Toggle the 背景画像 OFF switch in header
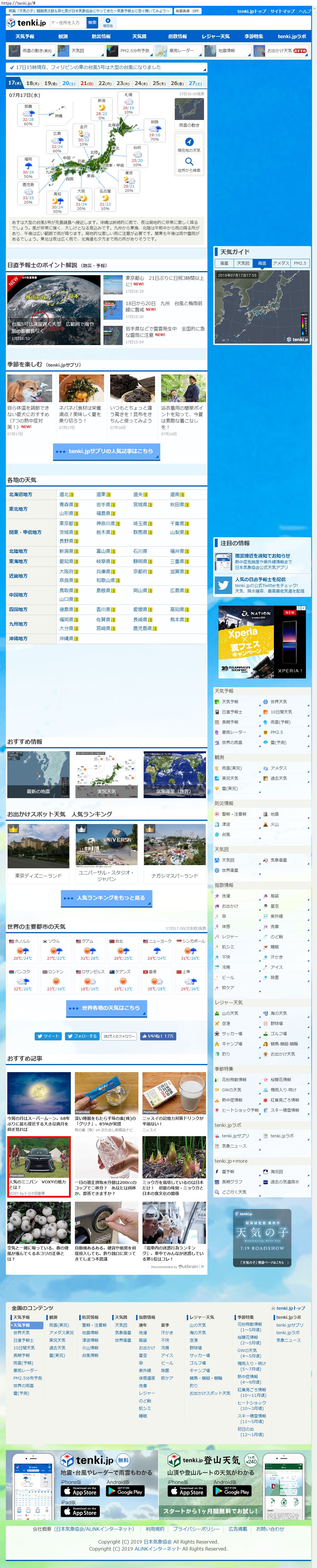317x1568 pixels. (188, 11)
